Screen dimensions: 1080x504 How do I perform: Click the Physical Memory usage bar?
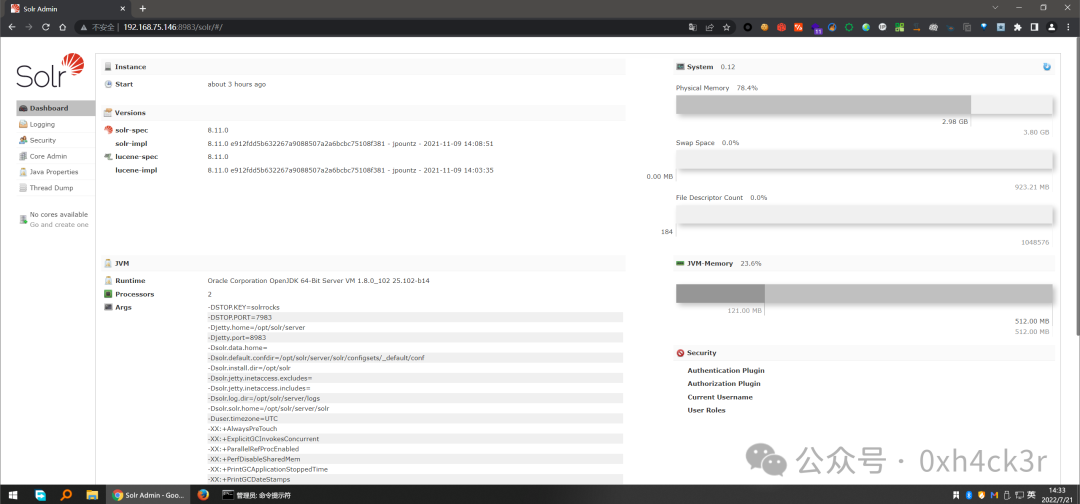pyautogui.click(x=864, y=105)
